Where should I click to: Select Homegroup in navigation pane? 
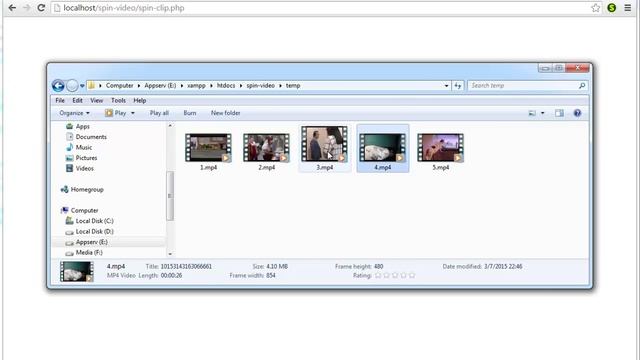[x=82, y=189]
